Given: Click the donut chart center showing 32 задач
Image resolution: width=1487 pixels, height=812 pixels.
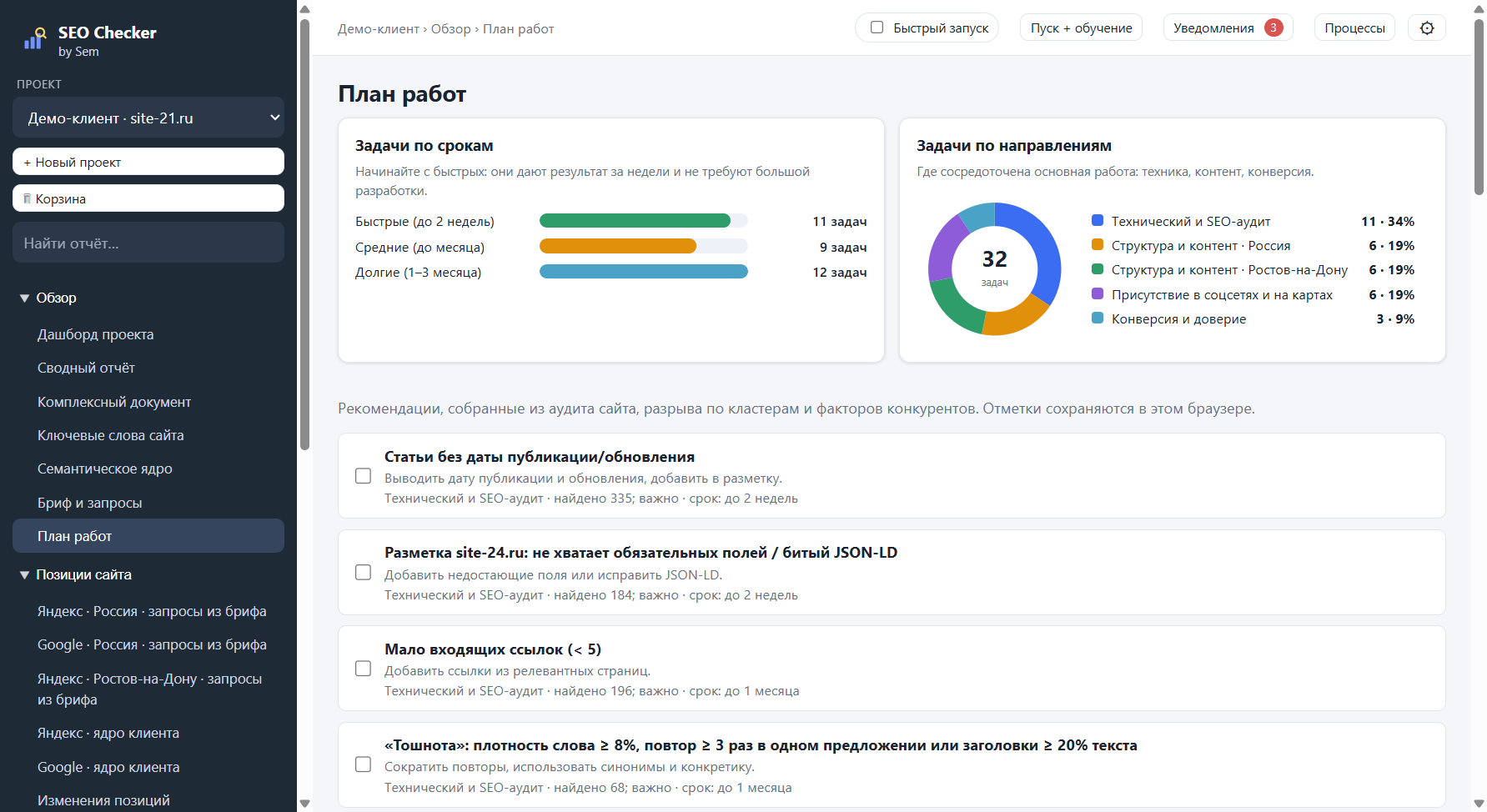Looking at the screenshot, I should tap(994, 268).
